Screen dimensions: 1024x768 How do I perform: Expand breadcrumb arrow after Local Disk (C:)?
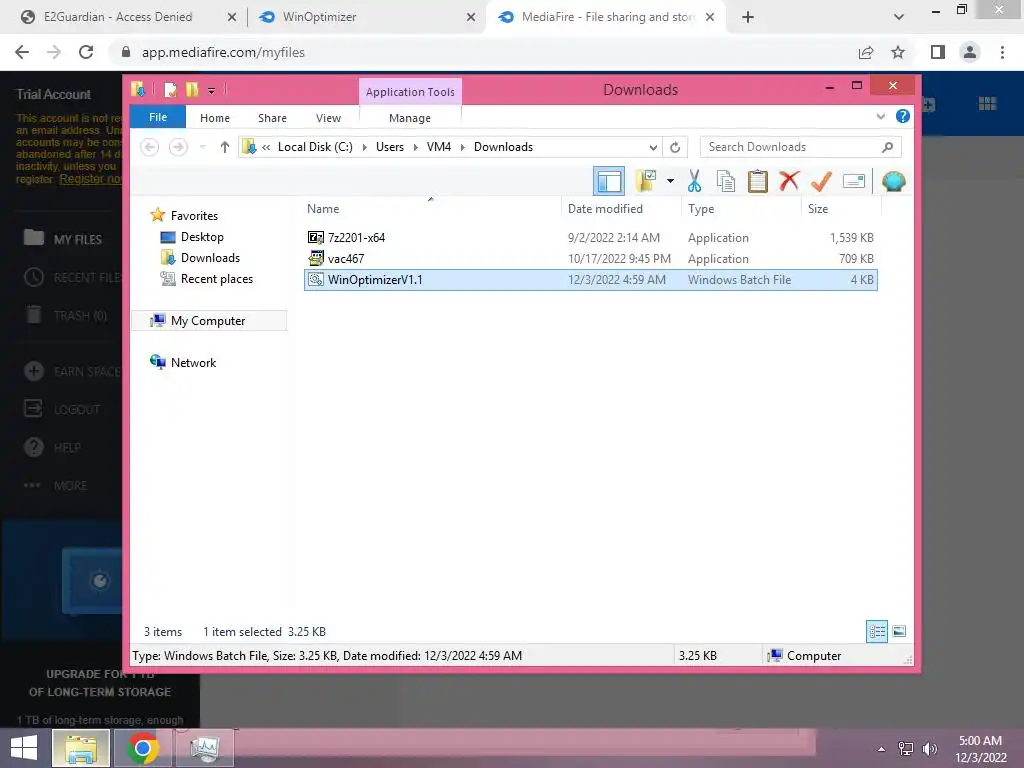364,148
